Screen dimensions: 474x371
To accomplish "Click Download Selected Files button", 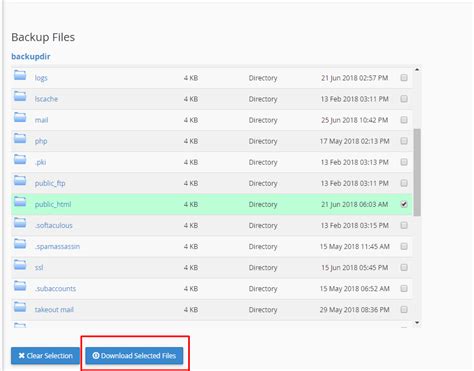I will [x=134, y=356].
